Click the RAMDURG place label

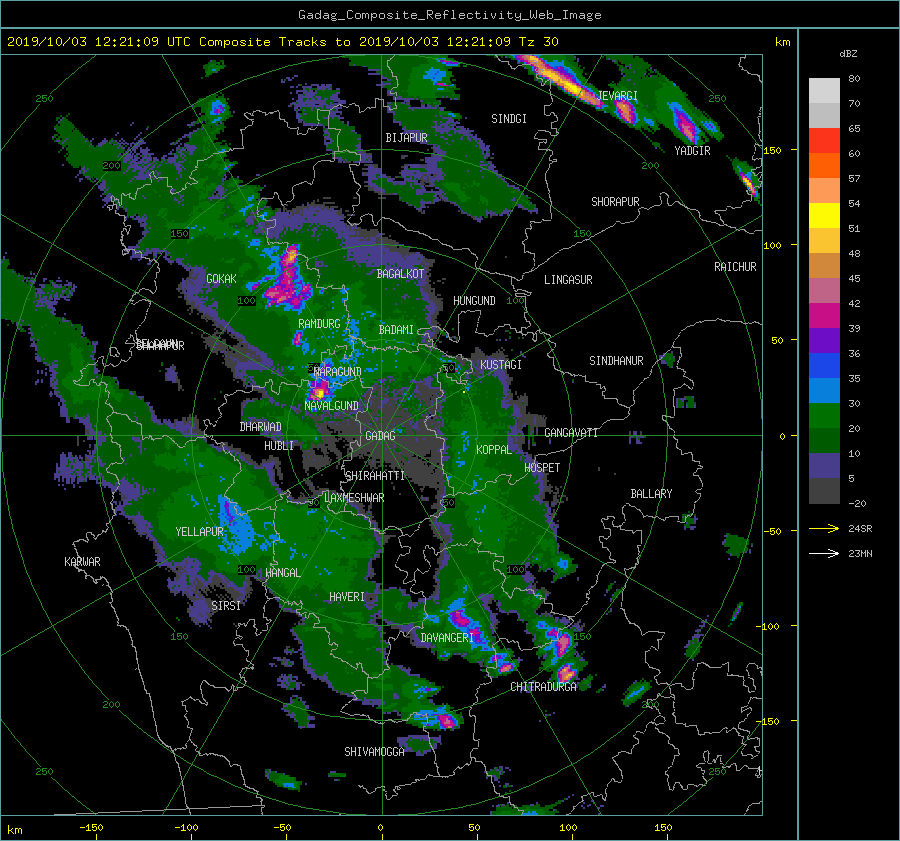[x=319, y=324]
